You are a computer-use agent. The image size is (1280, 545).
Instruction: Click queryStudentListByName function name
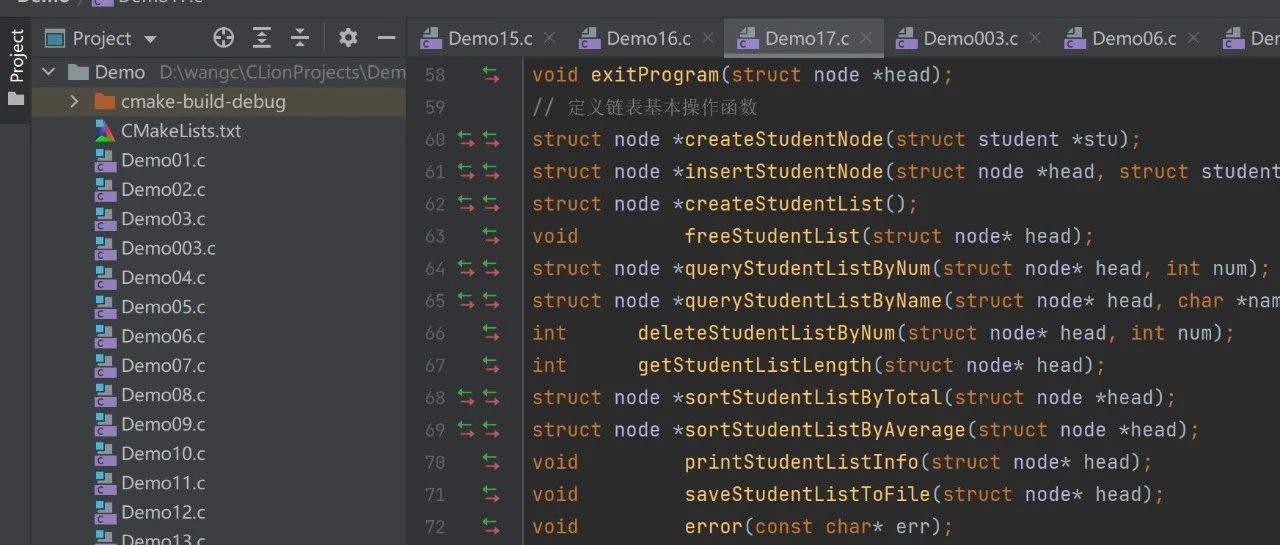point(814,300)
